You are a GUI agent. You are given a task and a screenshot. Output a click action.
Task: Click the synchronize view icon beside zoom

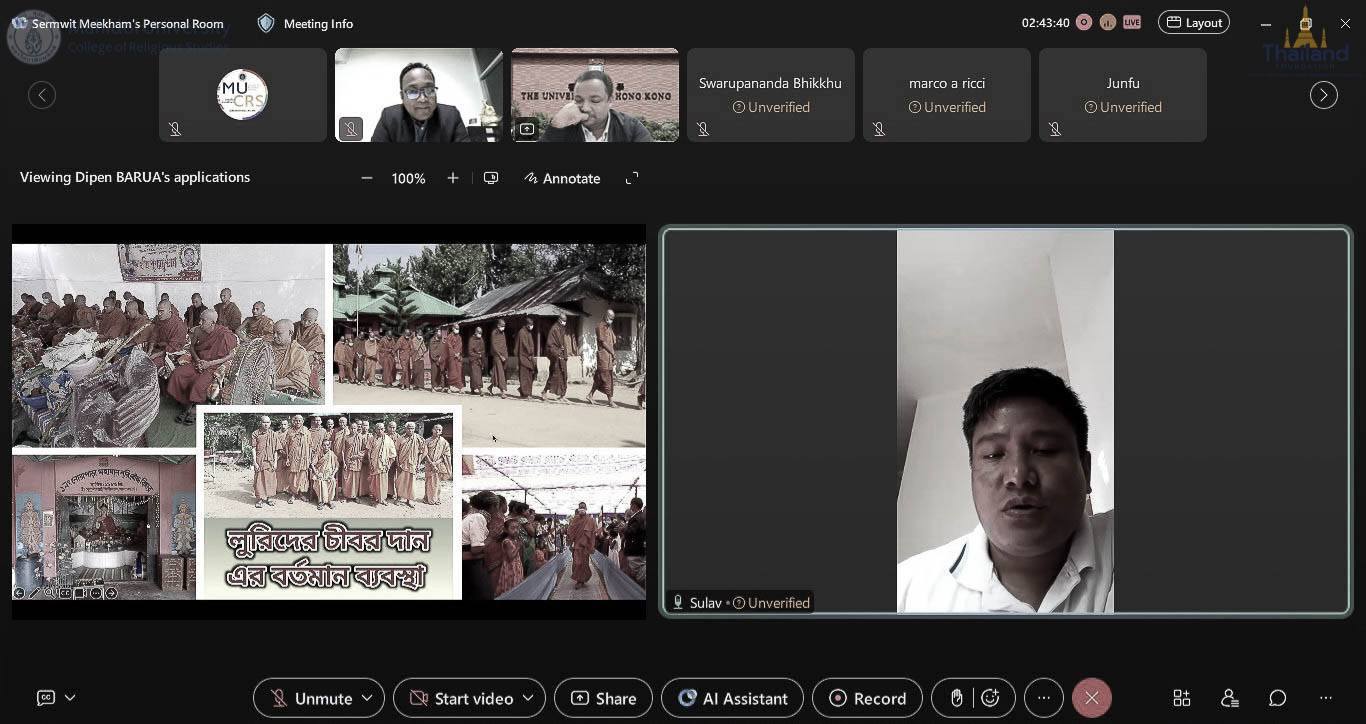click(491, 178)
